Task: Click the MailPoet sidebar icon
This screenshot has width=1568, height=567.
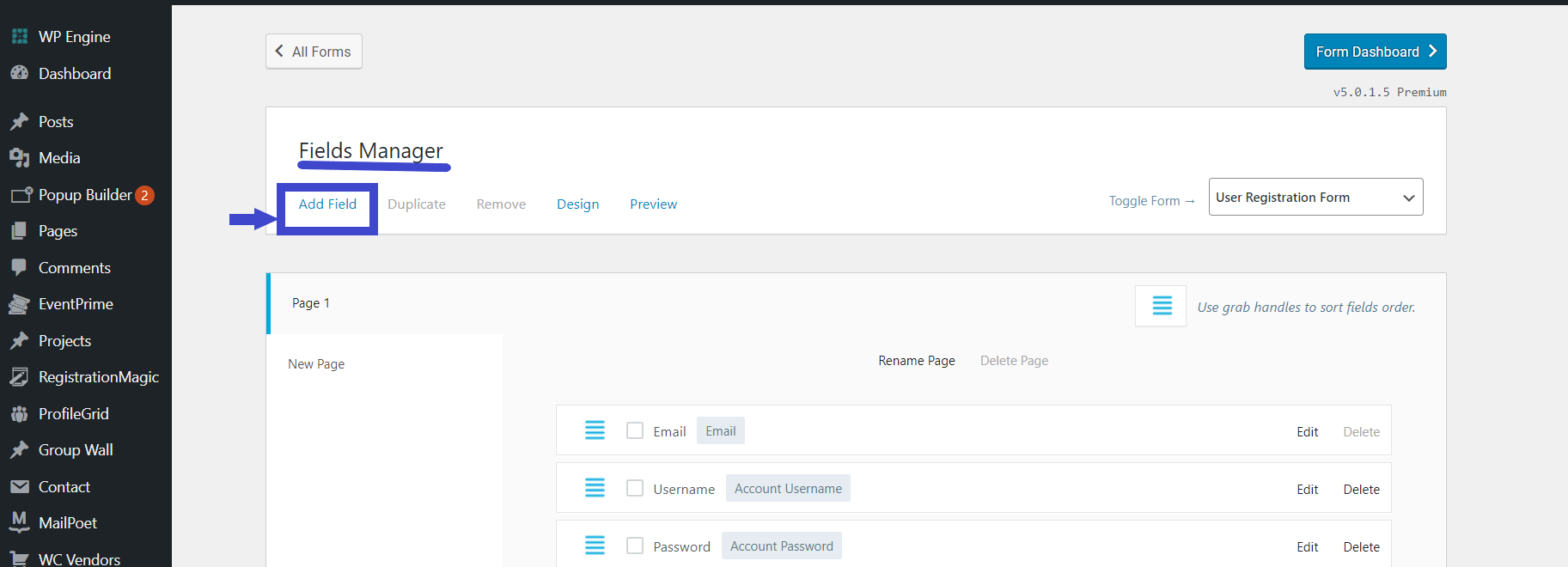Action: [x=19, y=522]
